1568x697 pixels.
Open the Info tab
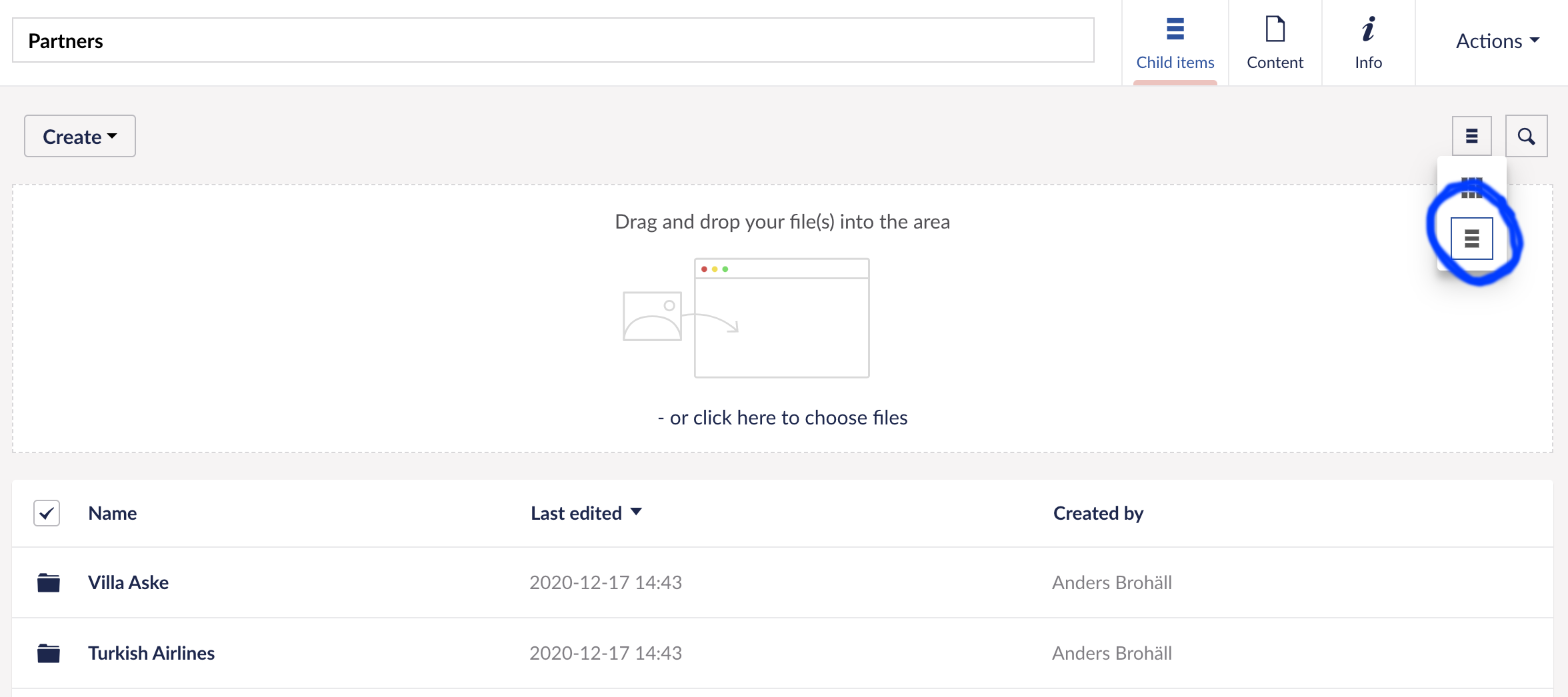coord(1368,43)
